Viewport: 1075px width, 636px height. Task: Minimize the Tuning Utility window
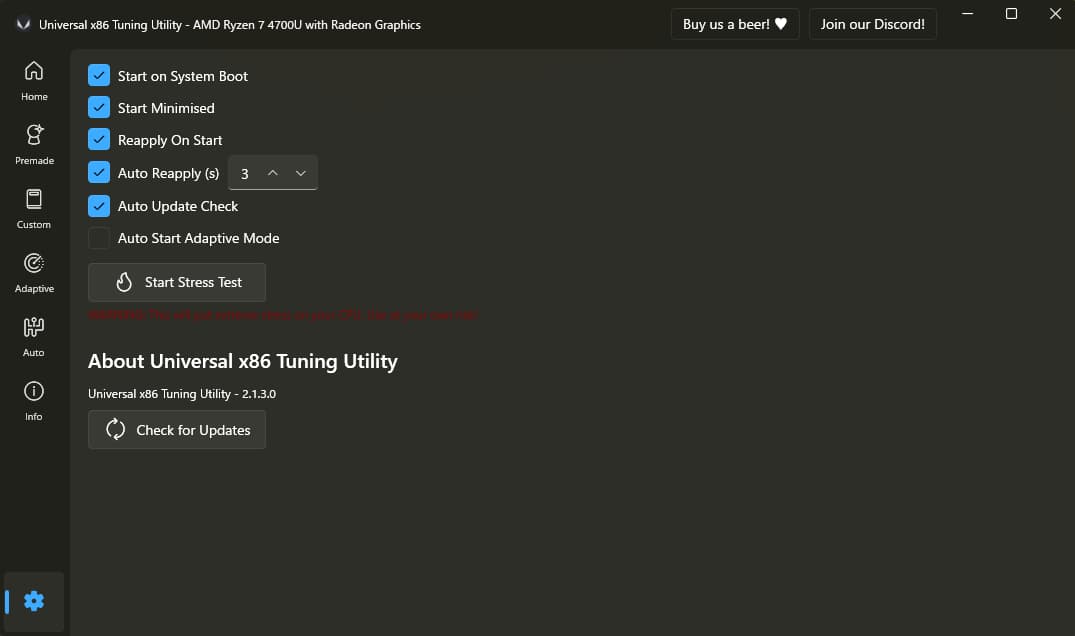pyautogui.click(x=967, y=14)
